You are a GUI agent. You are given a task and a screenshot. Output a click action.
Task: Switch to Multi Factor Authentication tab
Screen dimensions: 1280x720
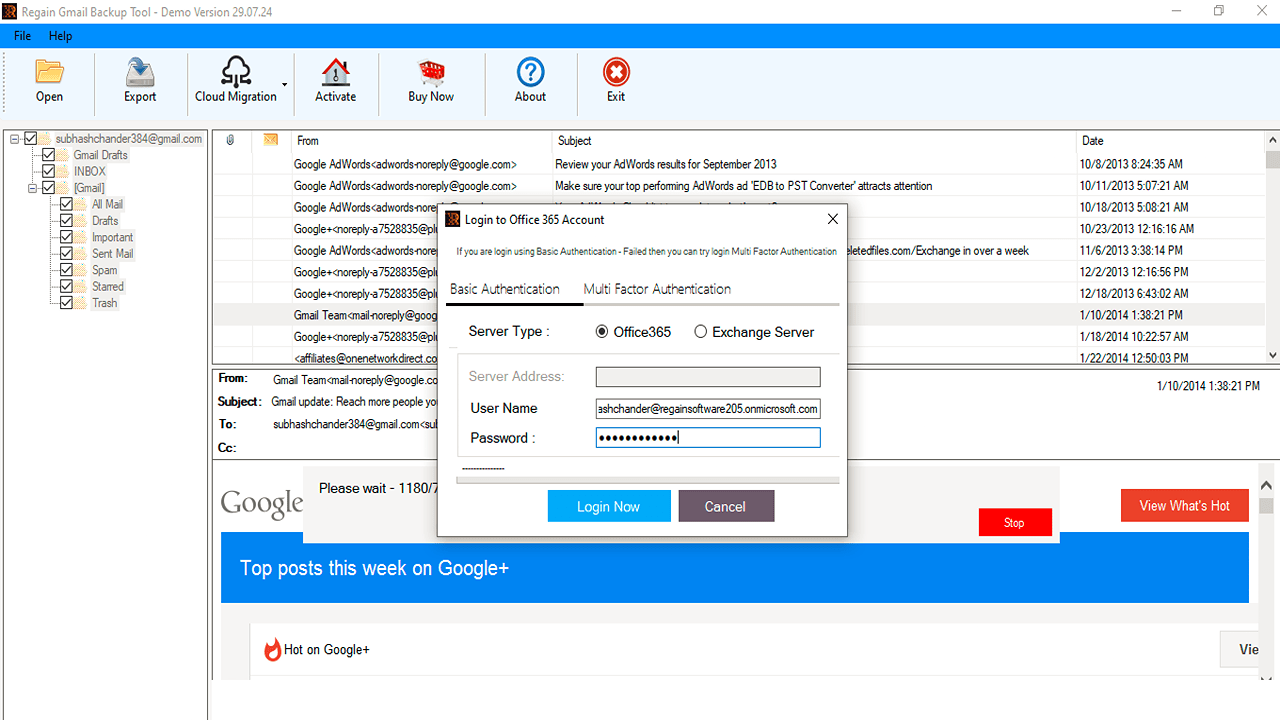[x=656, y=289]
